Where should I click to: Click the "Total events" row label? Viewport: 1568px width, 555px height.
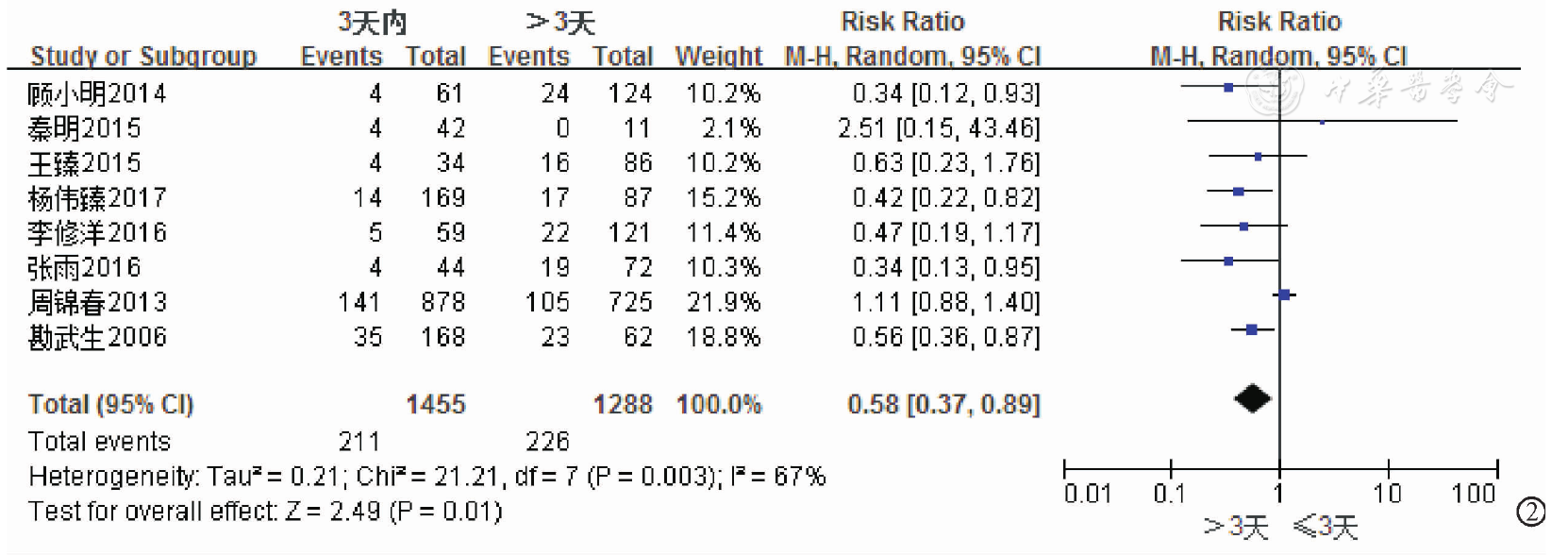(x=99, y=441)
